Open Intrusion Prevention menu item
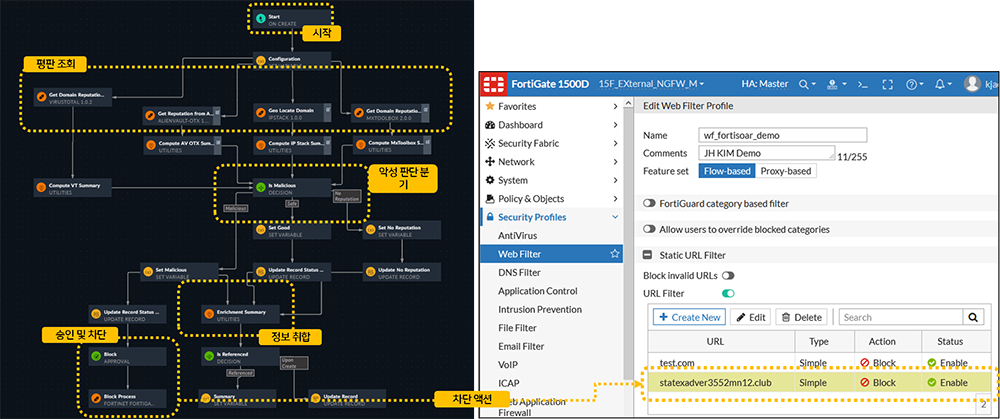The height and width of the screenshot is (419, 1000). [540, 309]
